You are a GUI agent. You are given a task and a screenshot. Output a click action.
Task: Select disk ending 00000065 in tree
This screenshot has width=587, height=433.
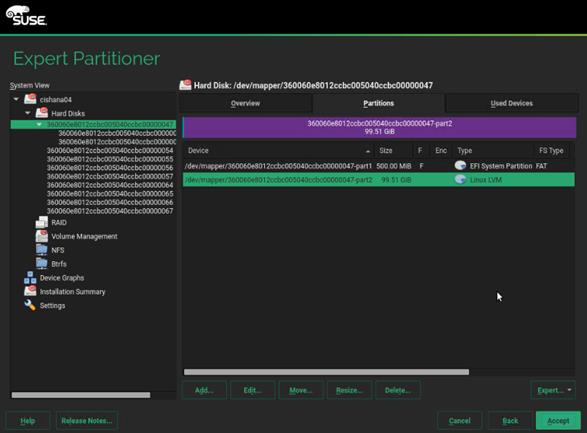(x=110, y=193)
